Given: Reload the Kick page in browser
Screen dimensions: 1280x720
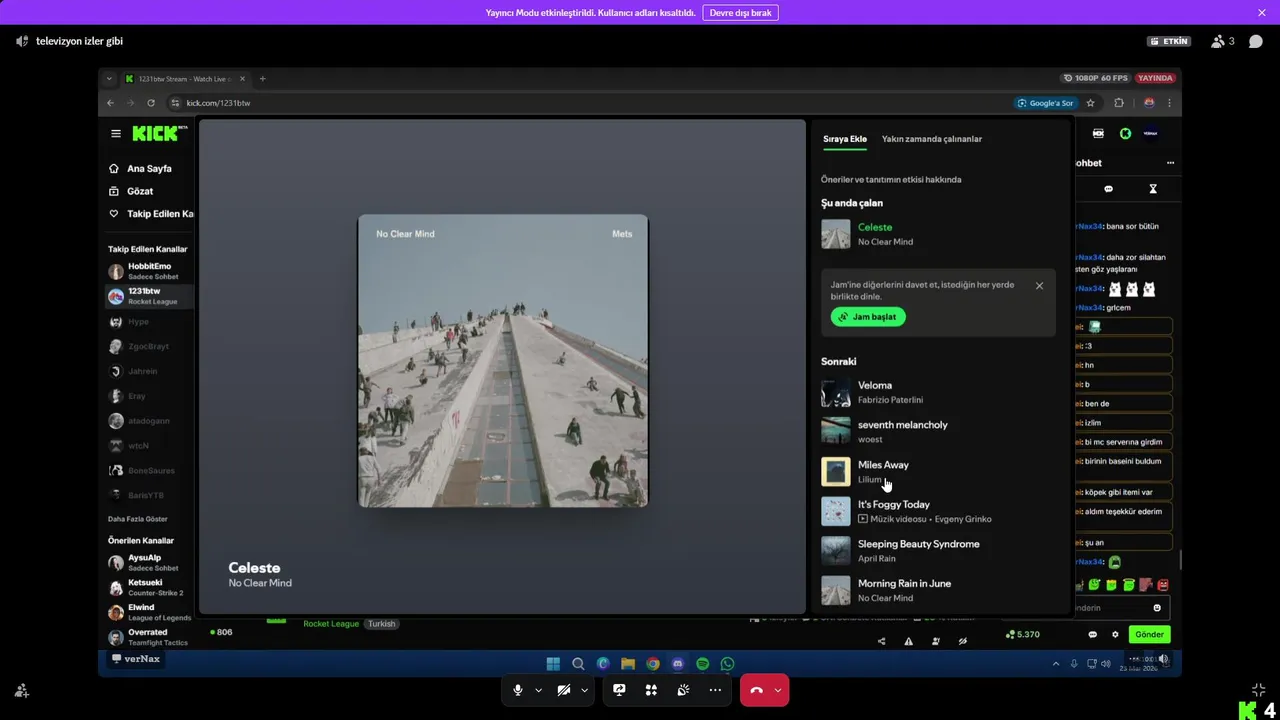Looking at the screenshot, I should tap(151, 103).
